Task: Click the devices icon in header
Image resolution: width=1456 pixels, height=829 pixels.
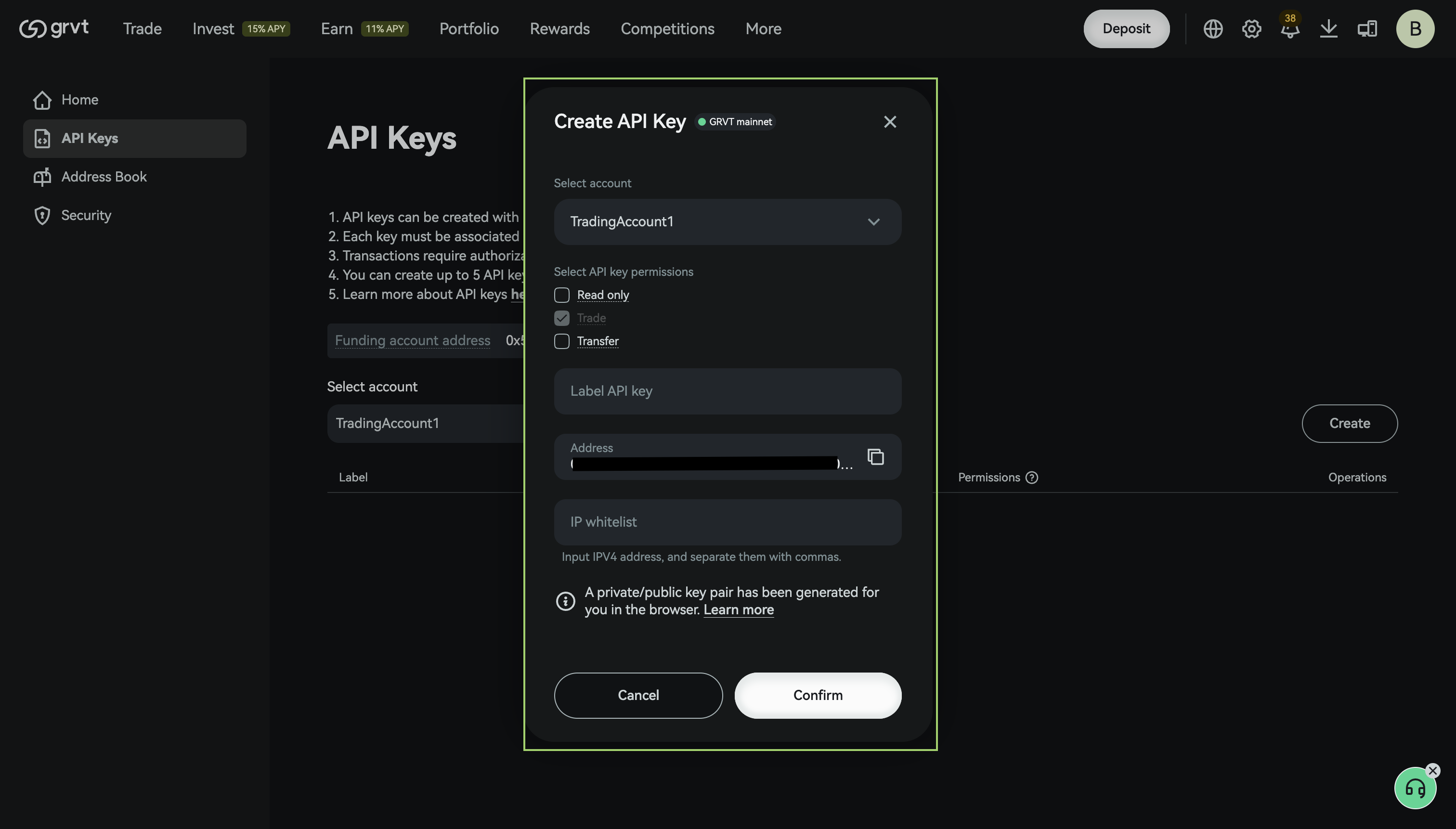Action: tap(1367, 28)
